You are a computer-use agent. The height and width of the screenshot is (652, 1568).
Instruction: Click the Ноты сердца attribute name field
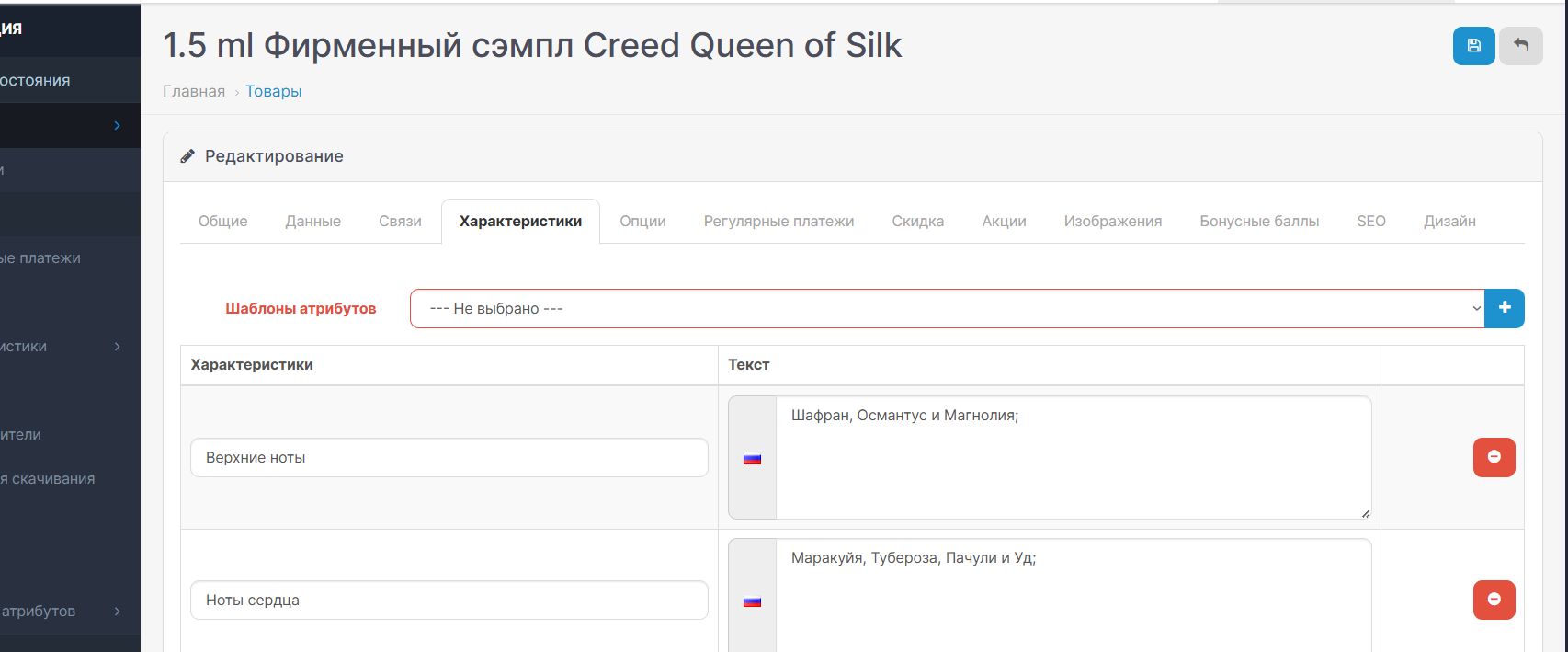pos(449,600)
